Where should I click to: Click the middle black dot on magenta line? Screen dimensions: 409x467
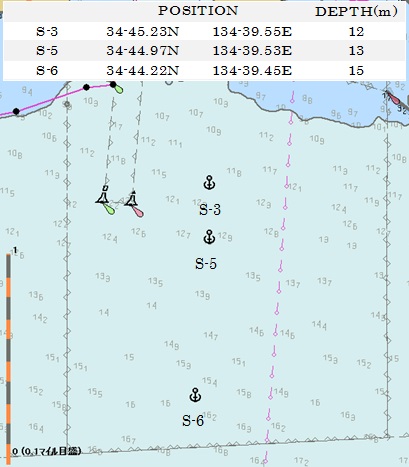(x=86, y=87)
